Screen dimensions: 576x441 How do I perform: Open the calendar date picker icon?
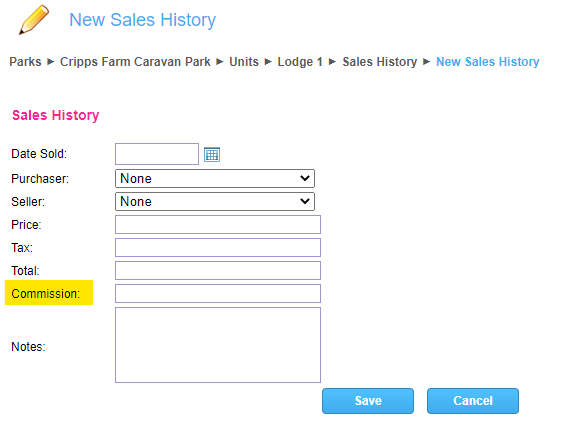point(212,154)
